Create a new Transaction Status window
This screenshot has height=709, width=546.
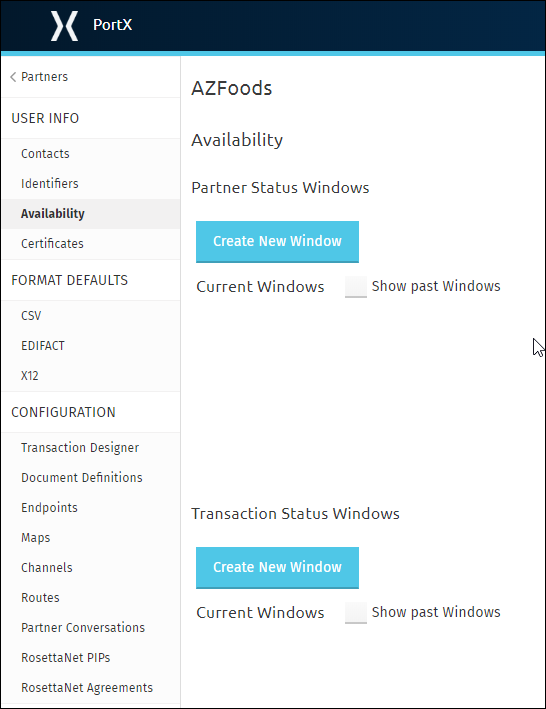tap(277, 567)
